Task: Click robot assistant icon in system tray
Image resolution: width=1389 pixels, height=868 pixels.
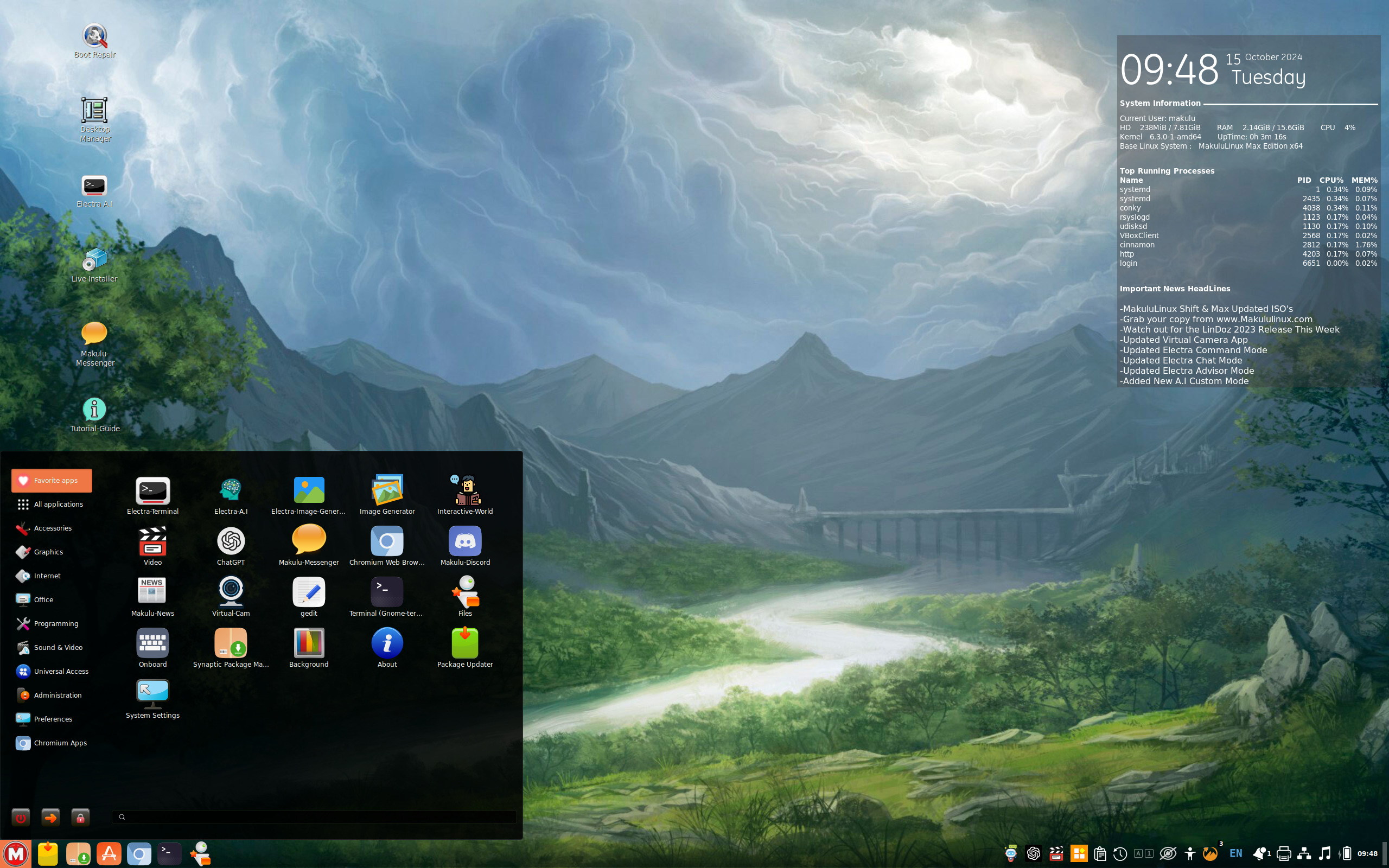Action: 1011,854
